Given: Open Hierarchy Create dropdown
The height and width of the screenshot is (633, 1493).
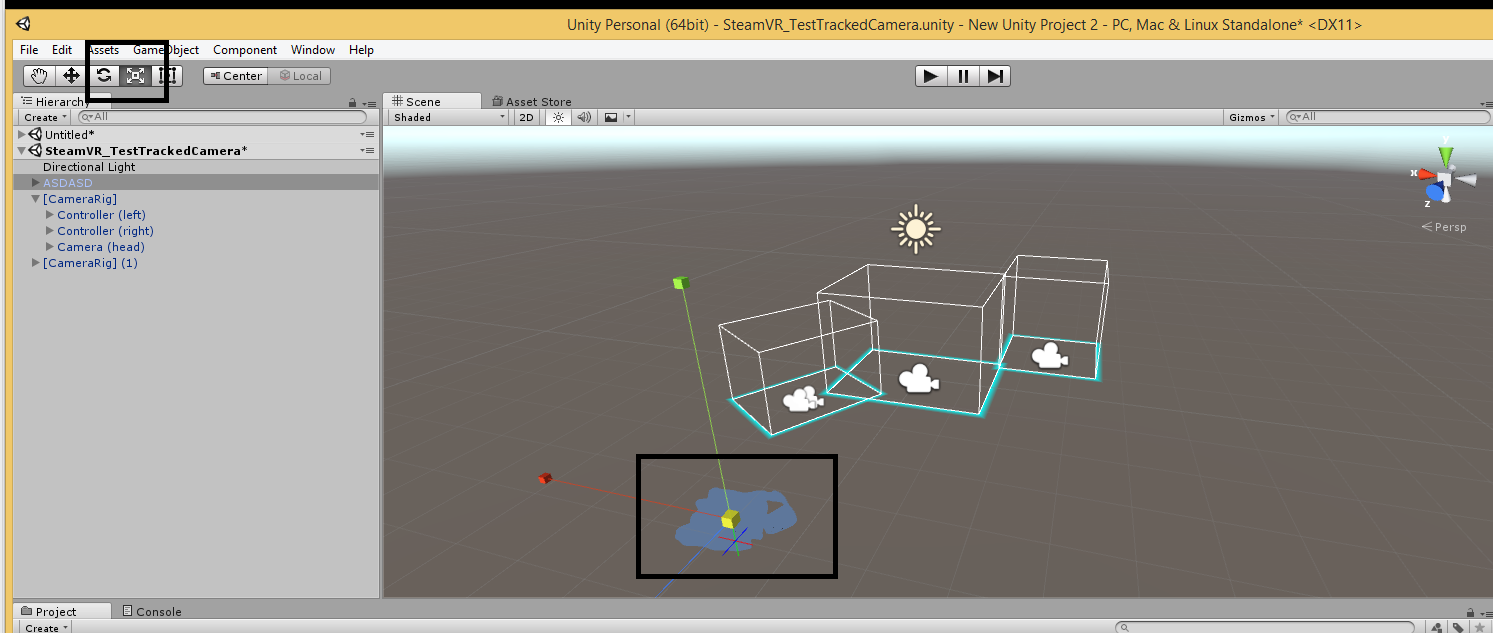Looking at the screenshot, I should 45,117.
